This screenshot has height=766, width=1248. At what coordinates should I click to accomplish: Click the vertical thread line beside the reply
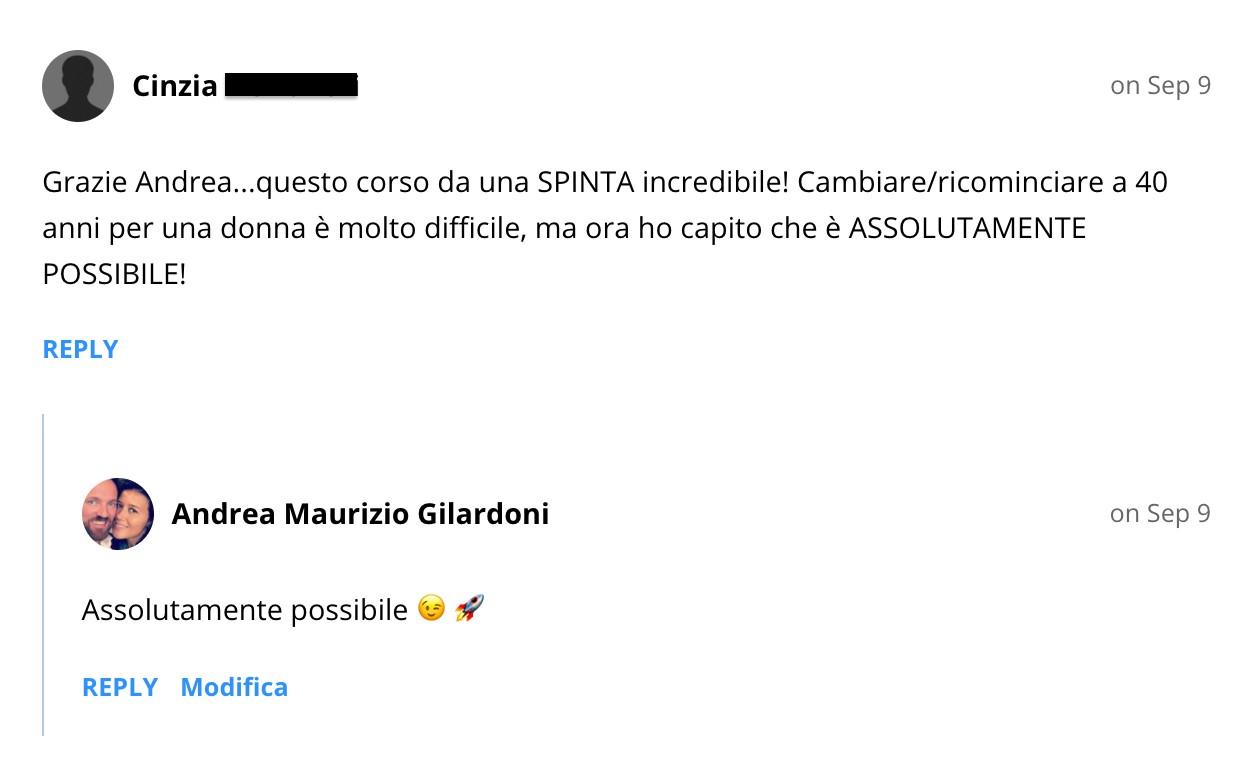[x=43, y=575]
